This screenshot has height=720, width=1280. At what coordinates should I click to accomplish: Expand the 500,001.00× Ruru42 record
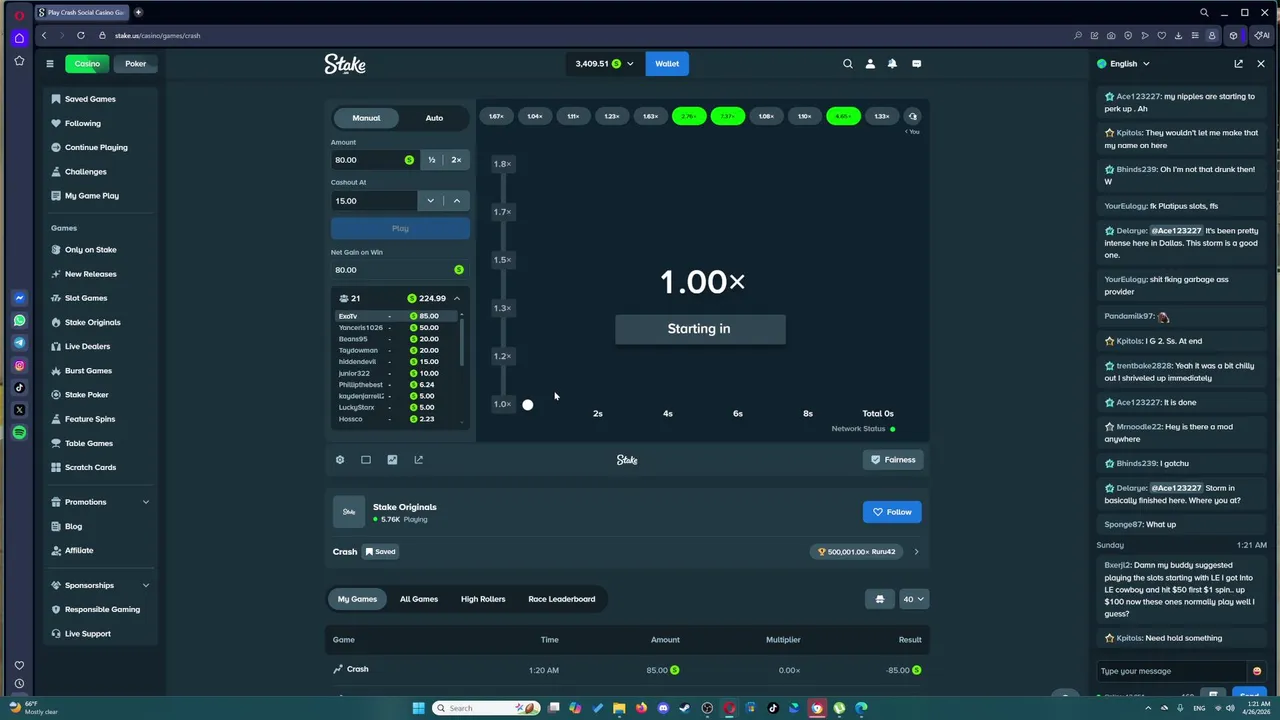pyautogui.click(x=916, y=552)
